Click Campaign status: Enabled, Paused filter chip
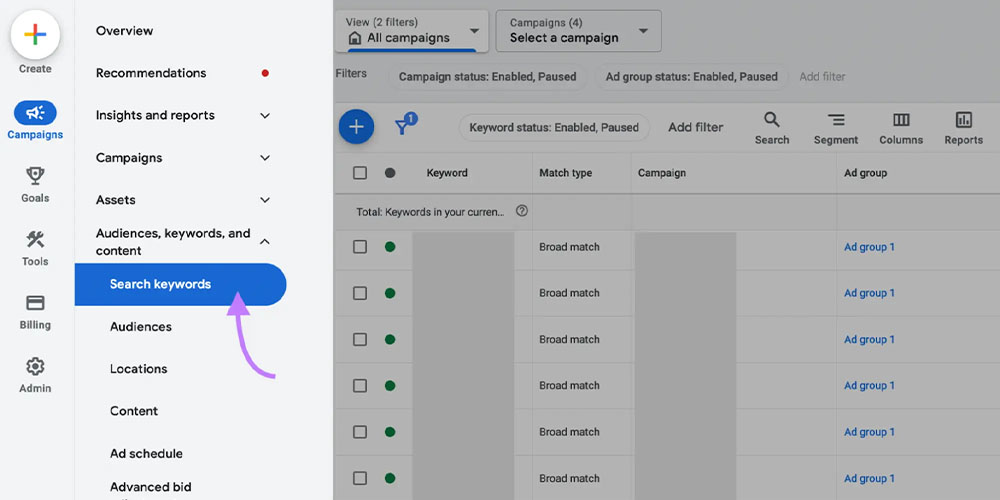1000x500 pixels. tap(488, 77)
